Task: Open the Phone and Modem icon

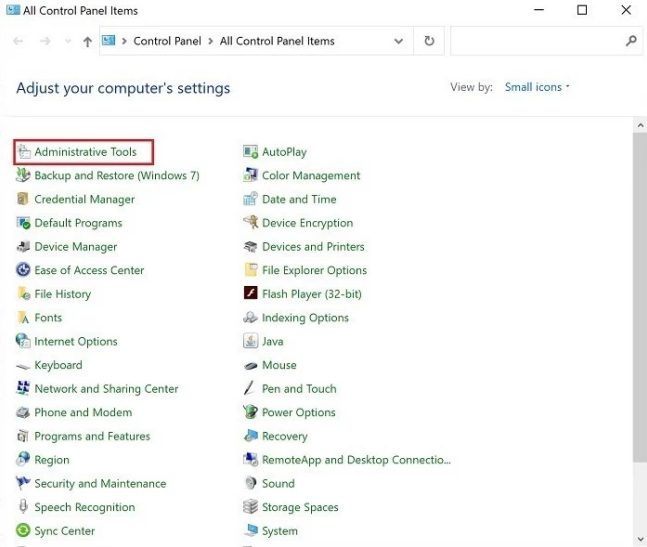Action: click(x=23, y=412)
